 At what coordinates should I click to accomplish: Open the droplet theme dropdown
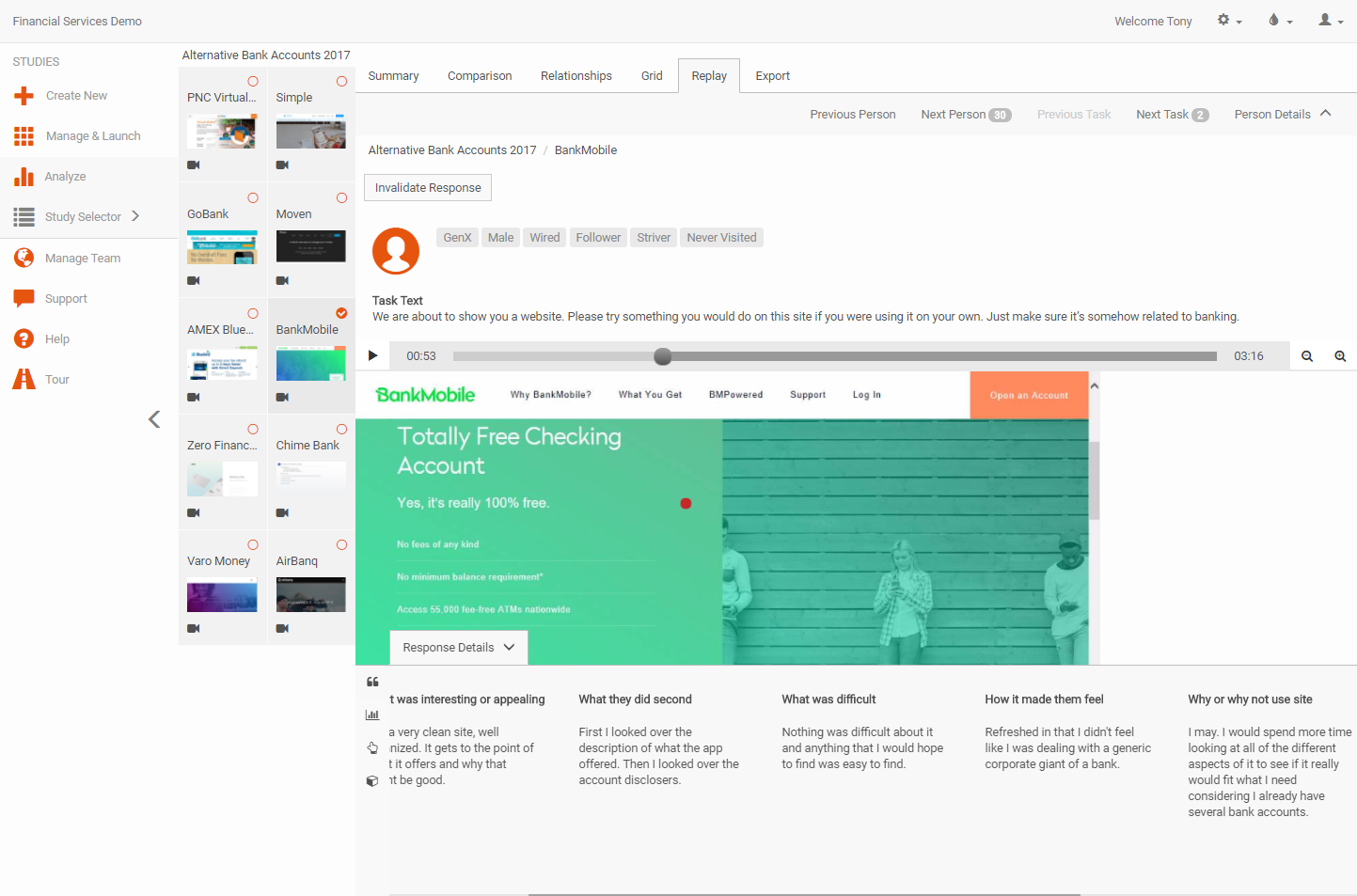point(1280,20)
